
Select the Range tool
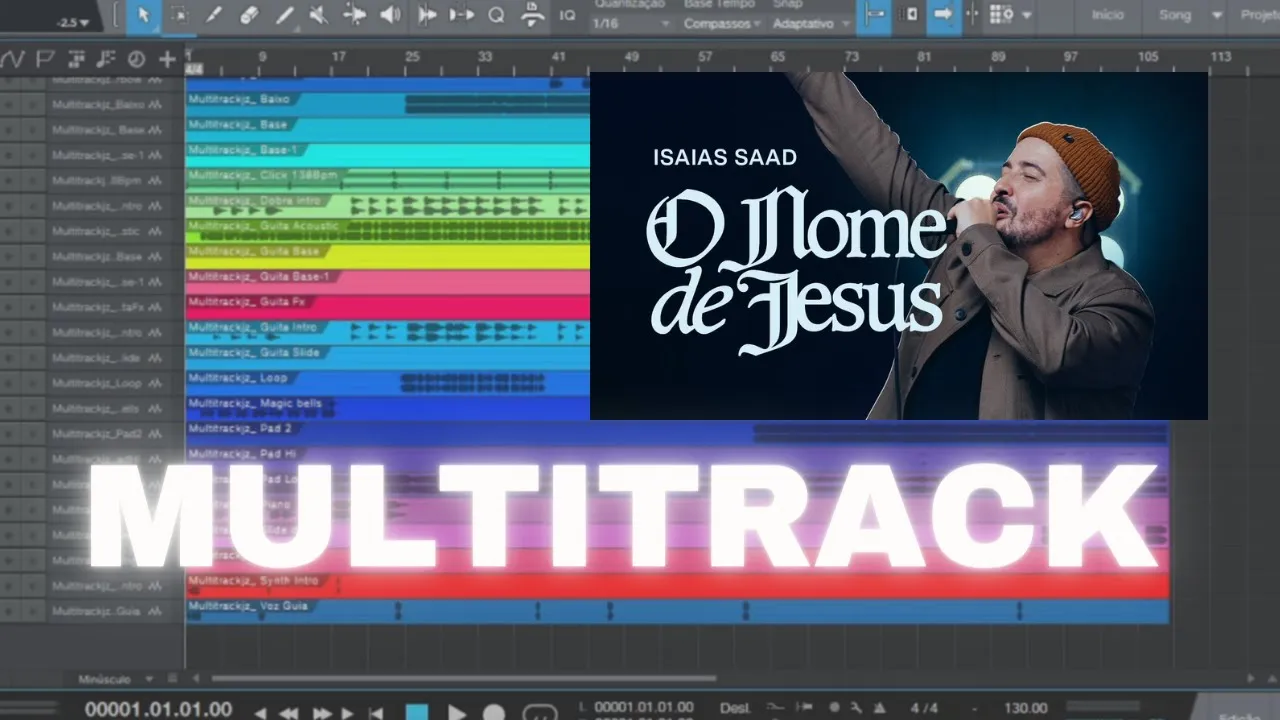pos(179,15)
